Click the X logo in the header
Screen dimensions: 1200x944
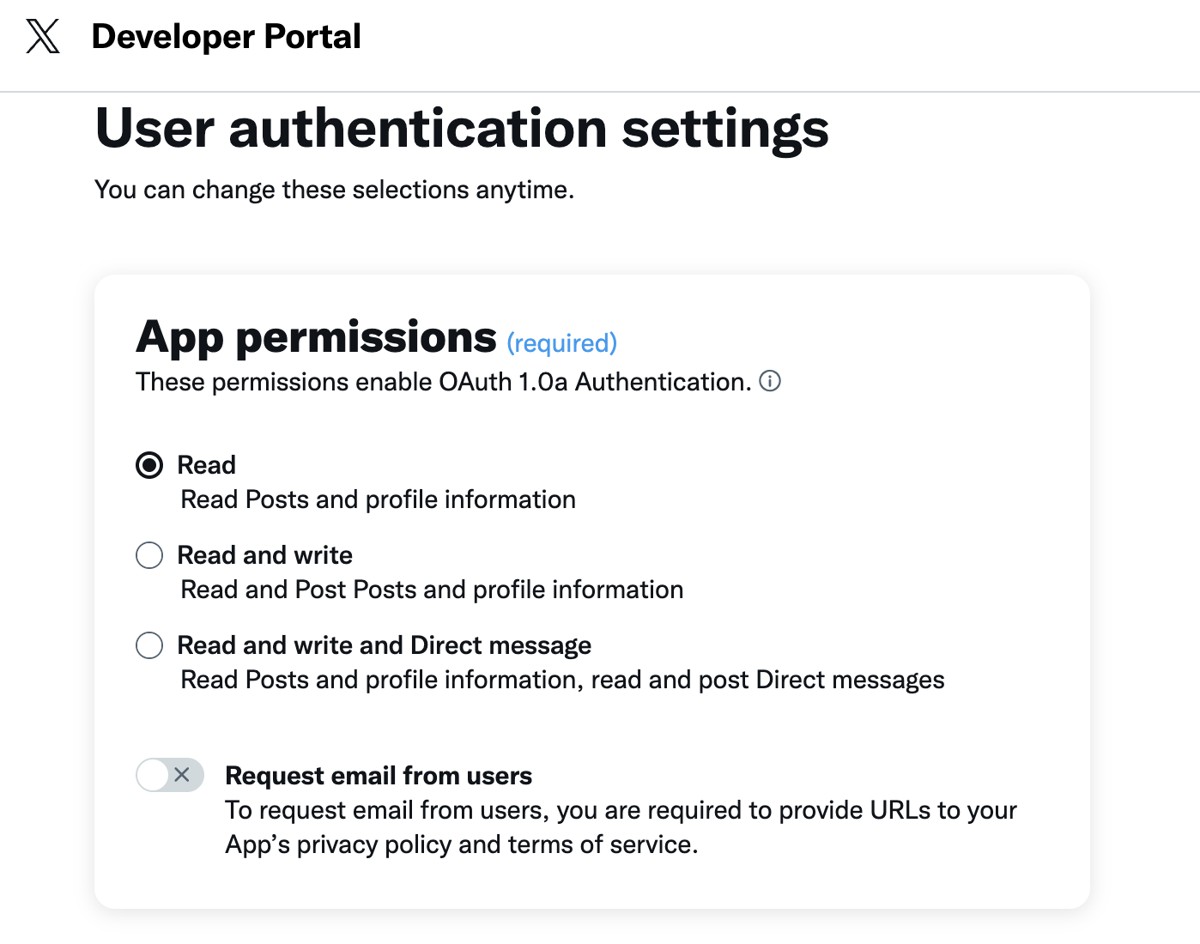pyautogui.click(x=42, y=38)
